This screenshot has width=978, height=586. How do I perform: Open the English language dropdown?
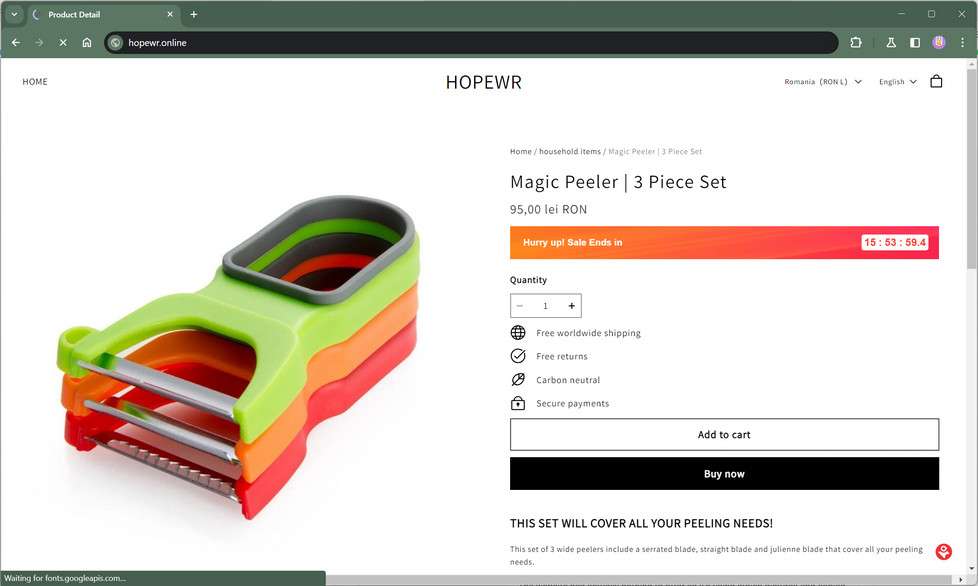point(898,82)
